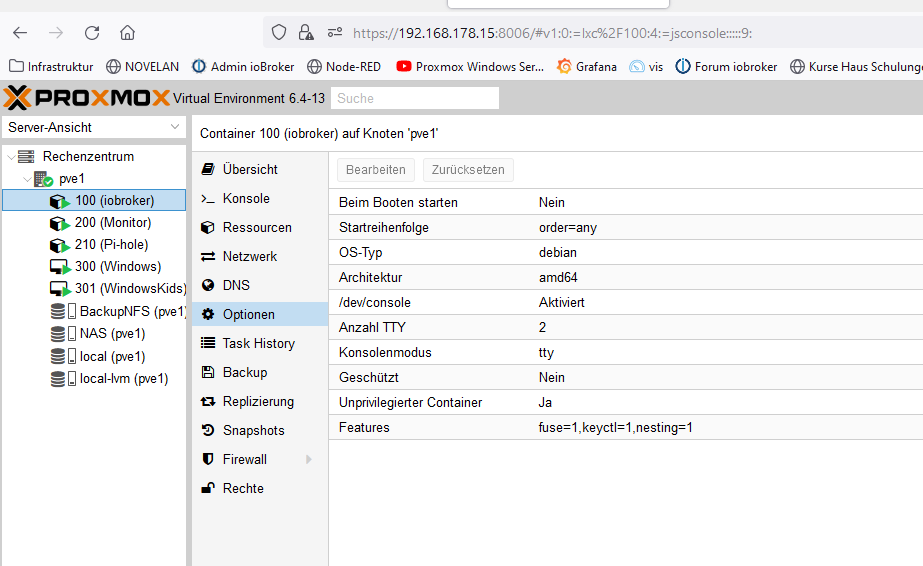The width and height of the screenshot is (923, 566).
Task: Select the Features option row
Action: (x=626, y=427)
